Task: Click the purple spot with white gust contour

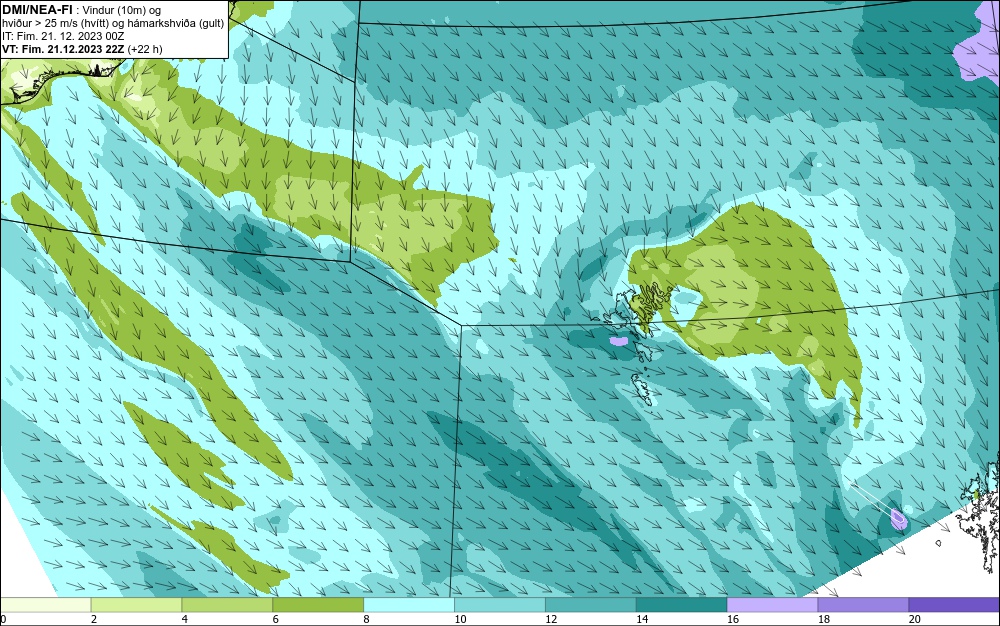Action: tap(898, 519)
